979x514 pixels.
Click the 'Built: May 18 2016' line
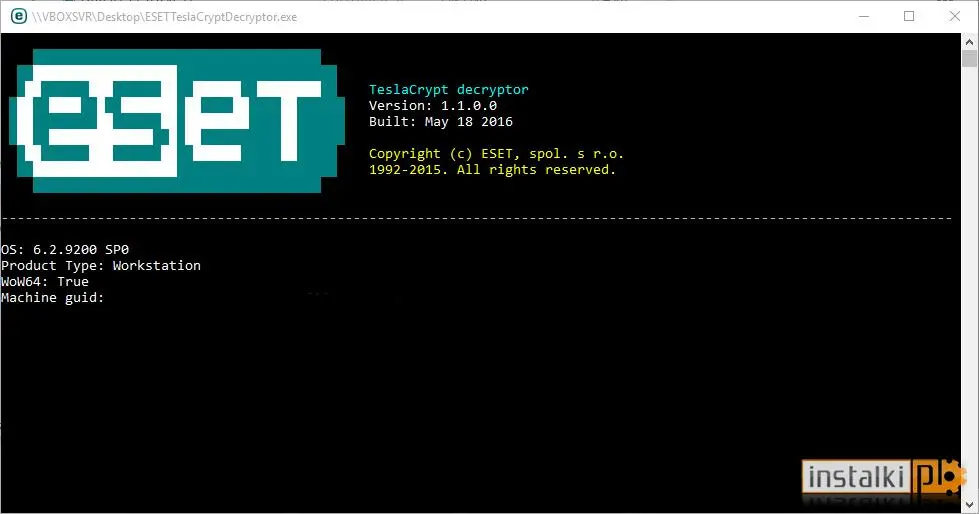pos(441,122)
